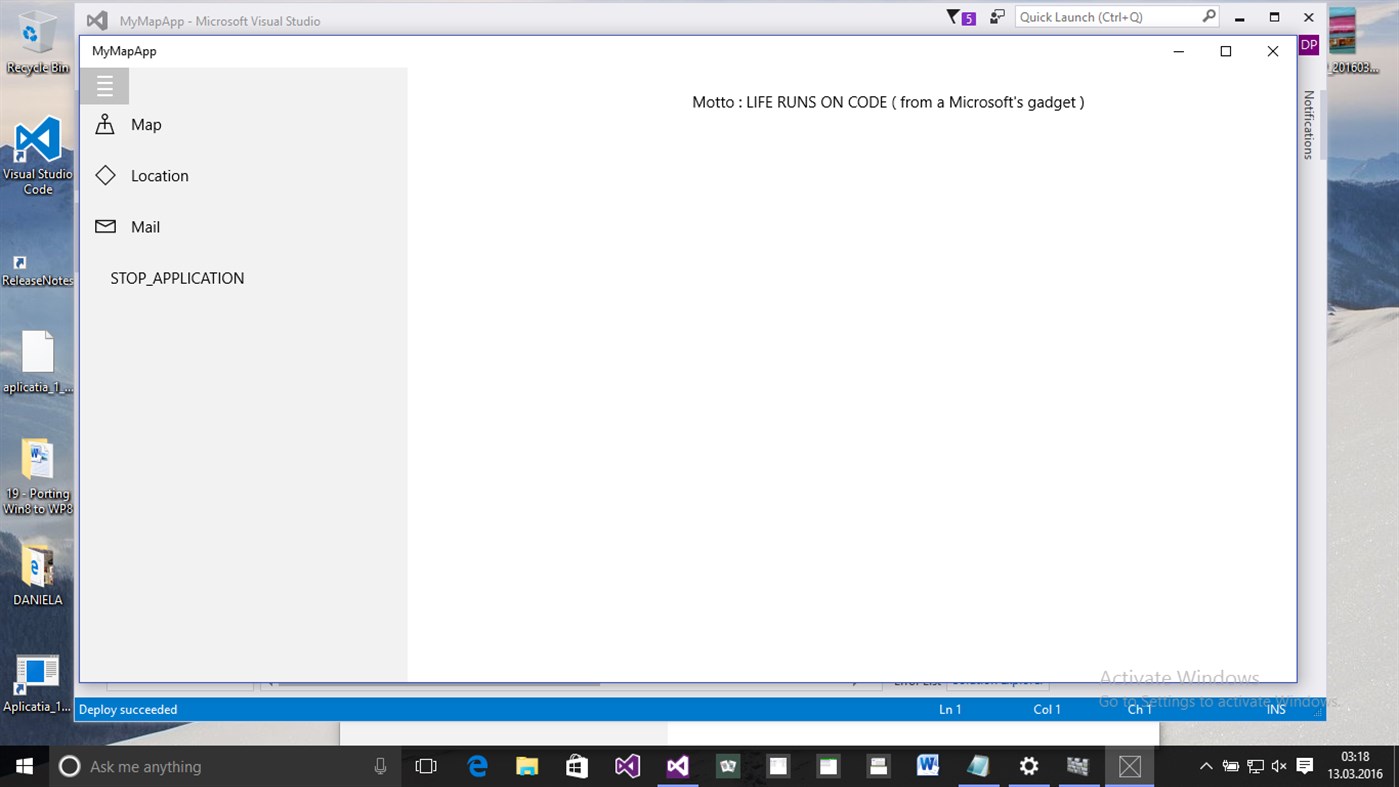Select STOP_APPLICATION in the navigation pane

tap(177, 278)
